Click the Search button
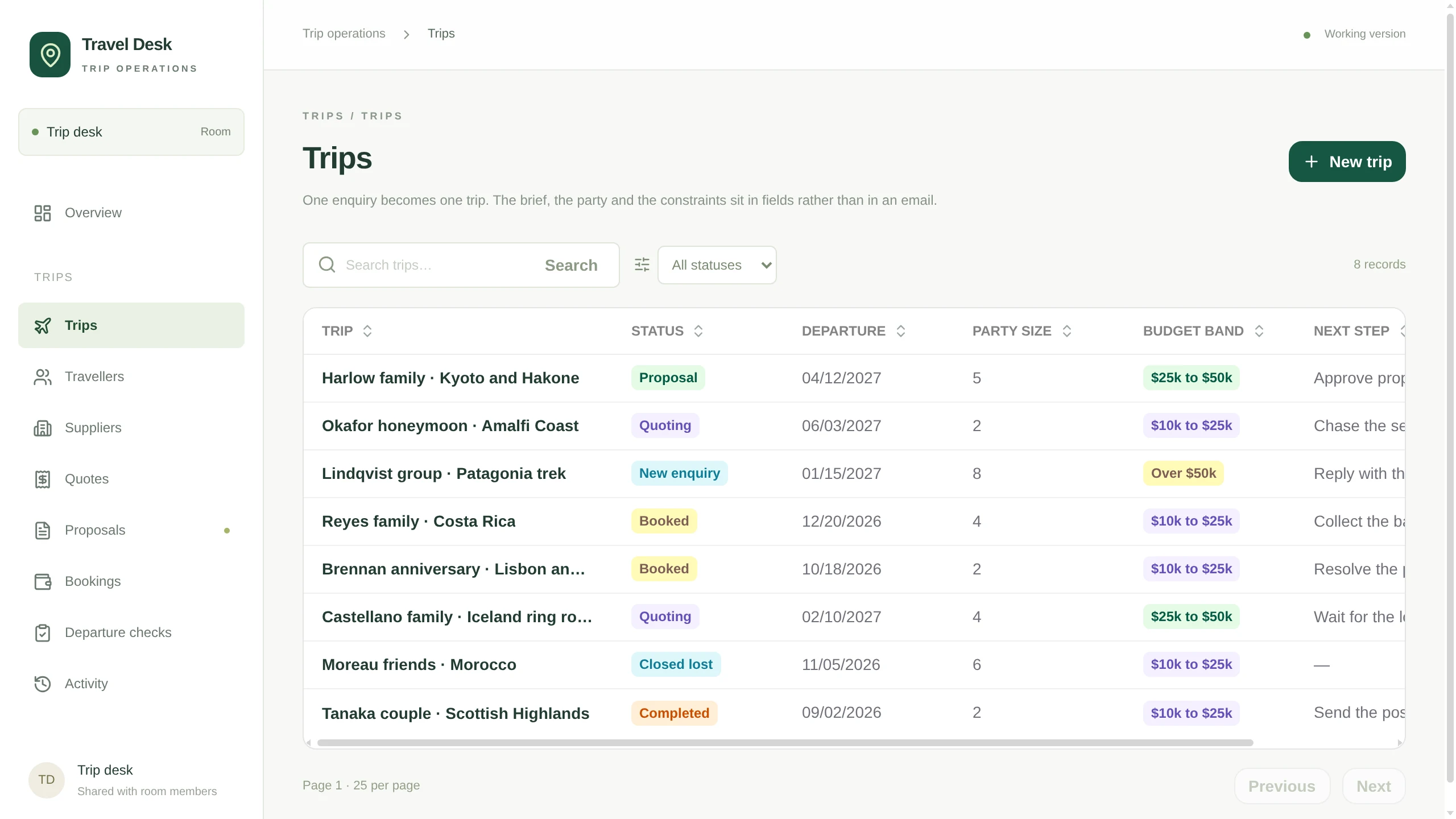The width and height of the screenshot is (1456, 819). [x=571, y=265]
